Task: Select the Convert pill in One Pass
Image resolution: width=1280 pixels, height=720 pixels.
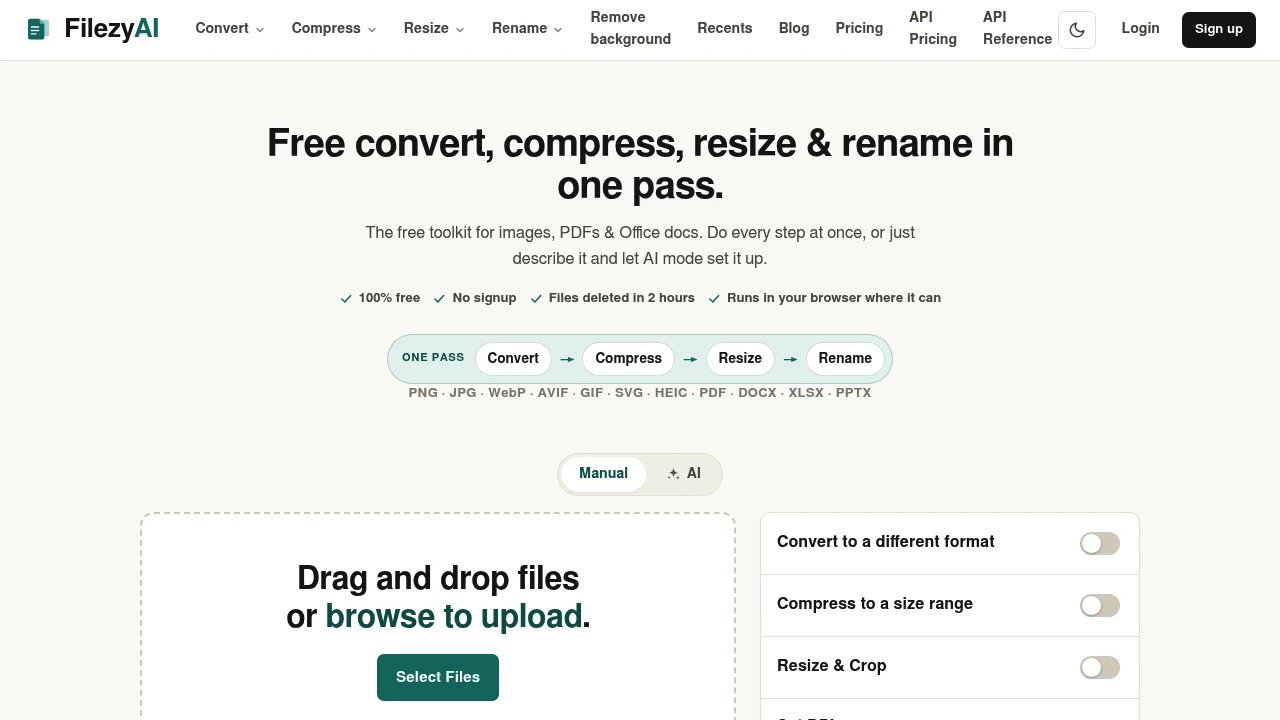Action: [x=513, y=358]
